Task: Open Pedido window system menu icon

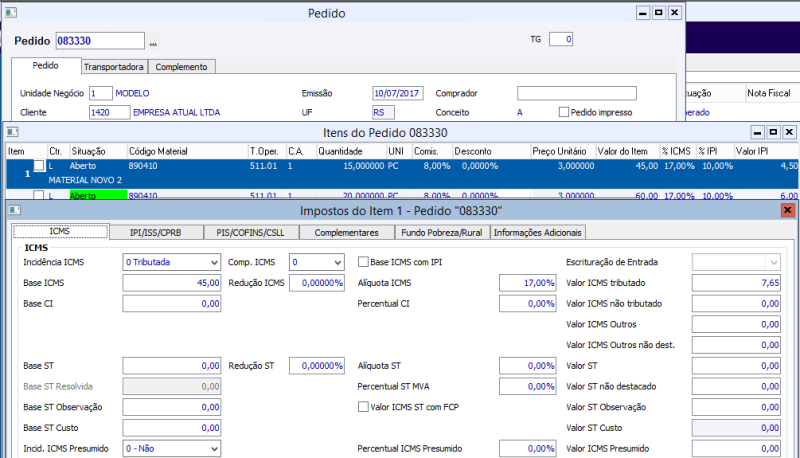Action: click(x=10, y=12)
